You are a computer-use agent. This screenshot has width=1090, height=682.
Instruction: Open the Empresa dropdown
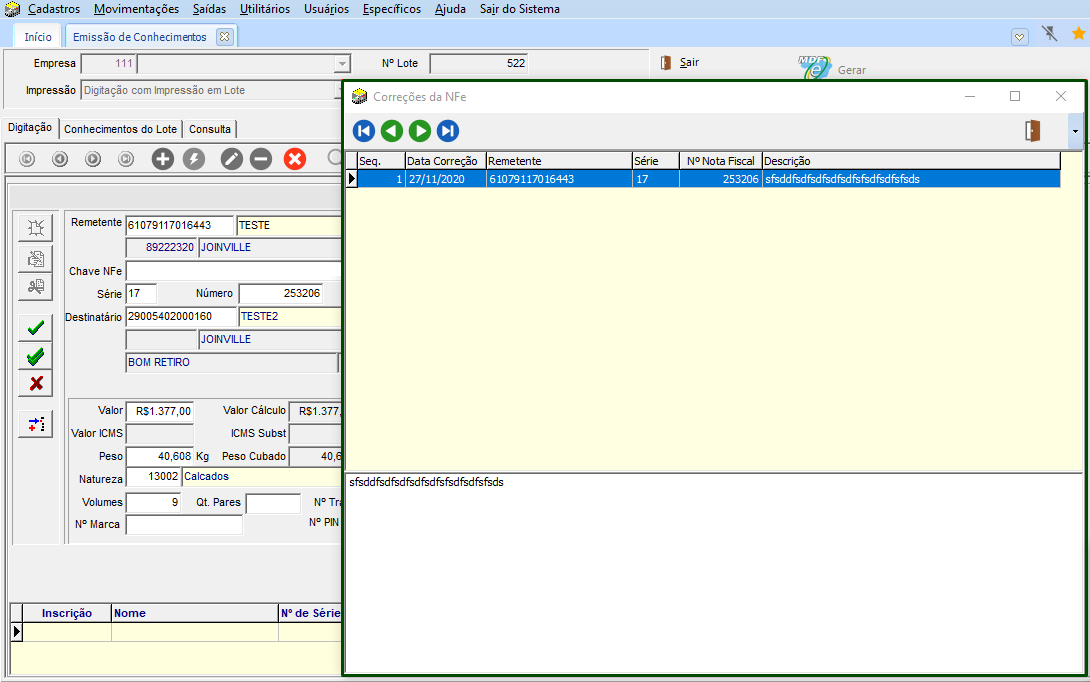pos(342,64)
